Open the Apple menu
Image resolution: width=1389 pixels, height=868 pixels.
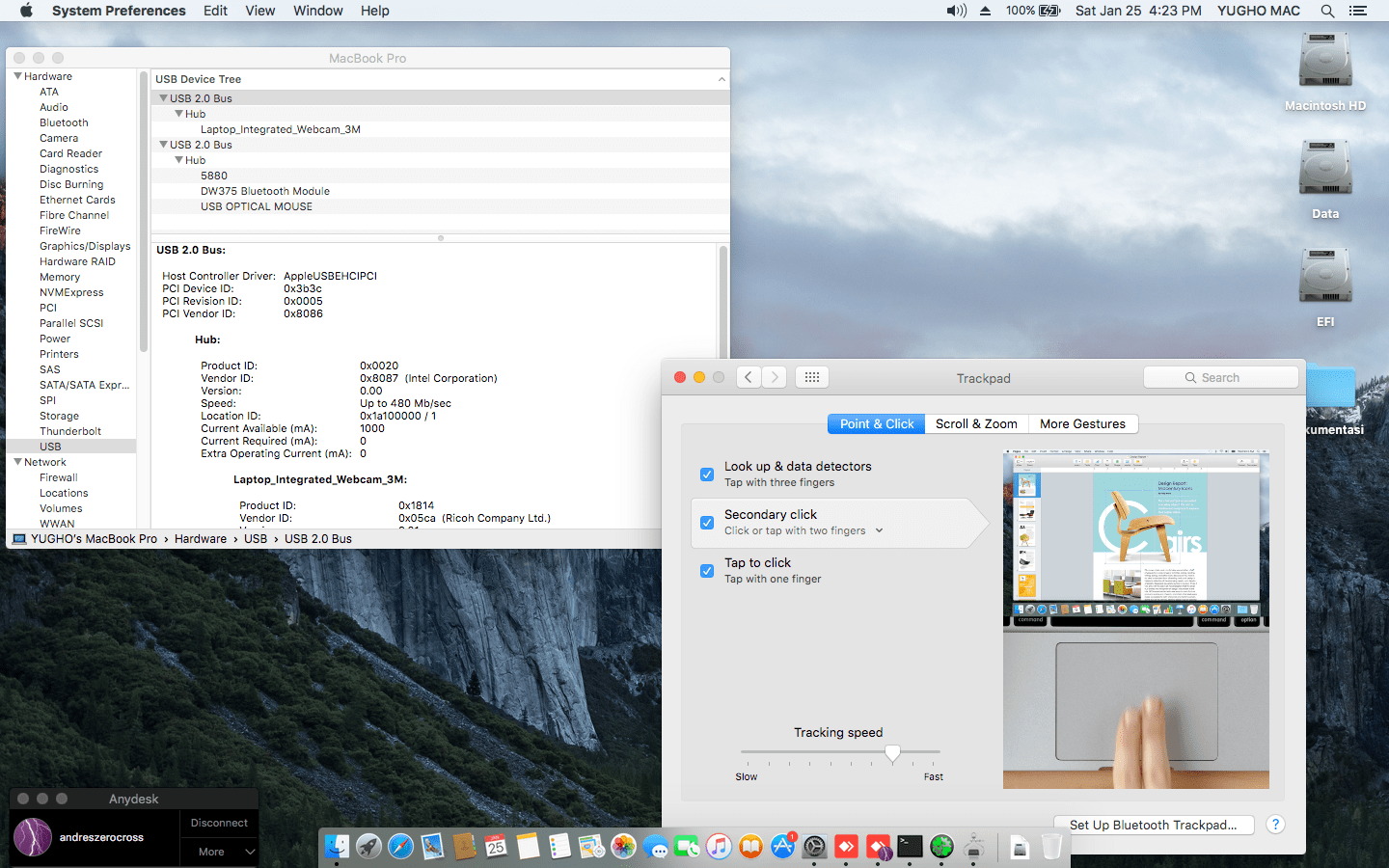pyautogui.click(x=26, y=11)
